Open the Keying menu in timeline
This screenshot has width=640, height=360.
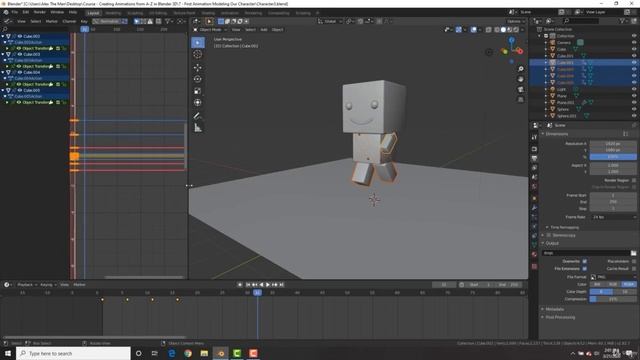[x=48, y=284]
